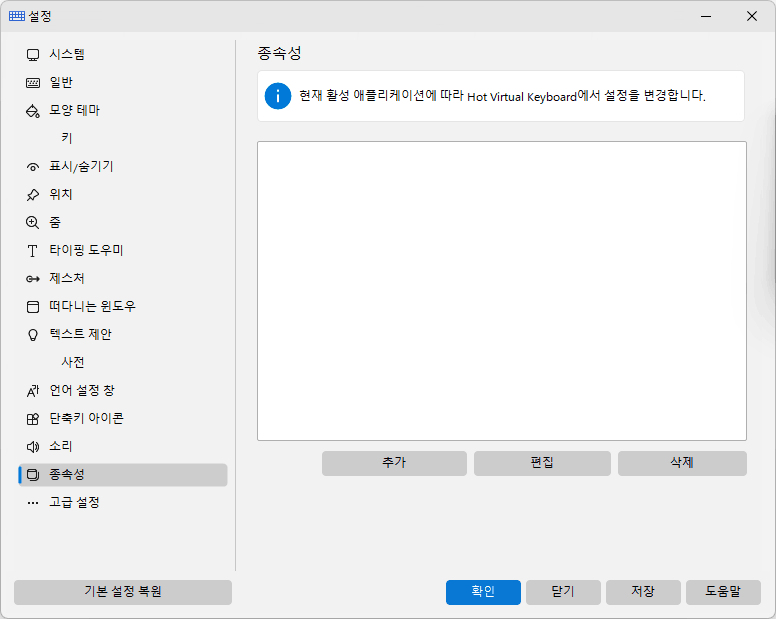Image resolution: width=776 pixels, height=619 pixels.
Task: Click the 텍스트 제안 lightbulb icon
Action: (x=33, y=335)
